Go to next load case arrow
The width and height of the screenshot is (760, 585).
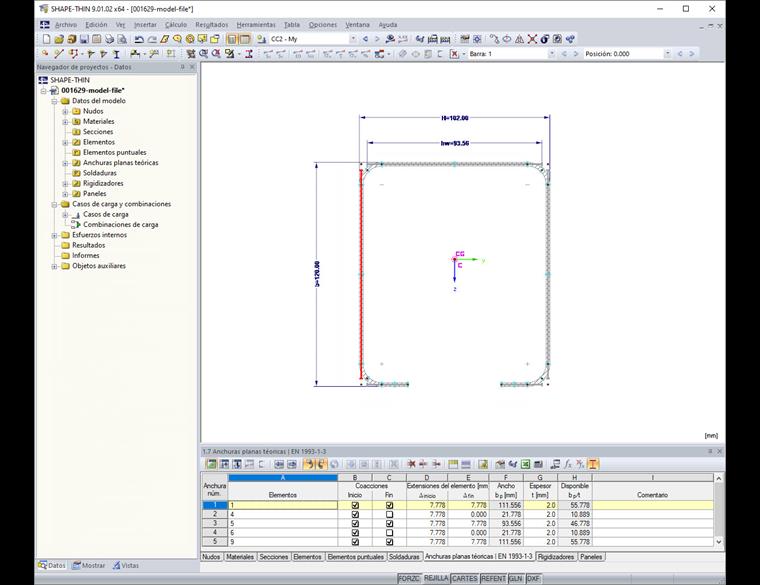click(377, 39)
